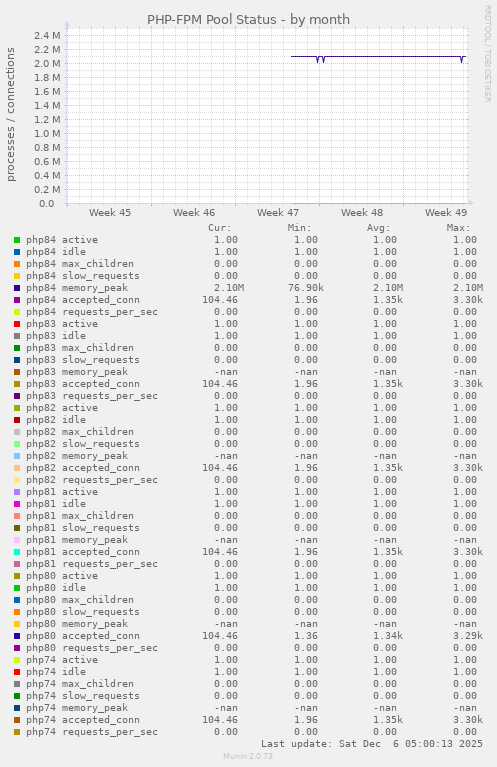Screen dimensions: 497x767
Task: Click the 'Week 48' x-axis label
Action: pos(362,212)
